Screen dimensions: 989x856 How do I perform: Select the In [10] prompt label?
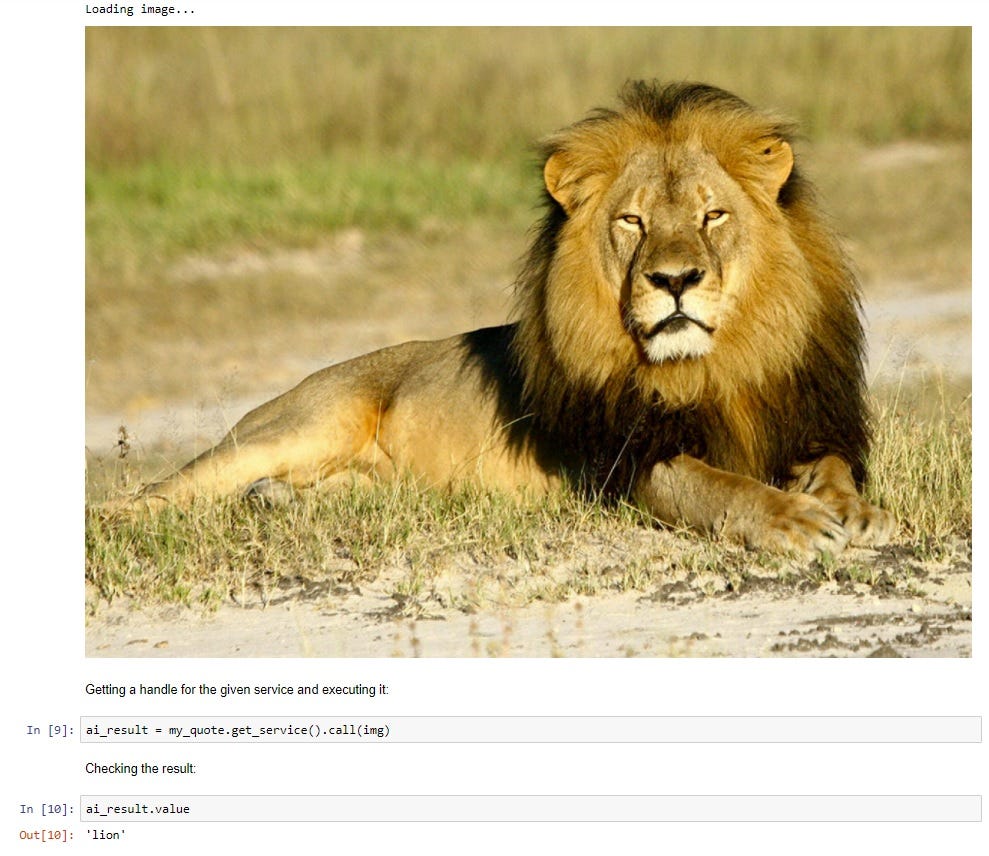pos(47,809)
